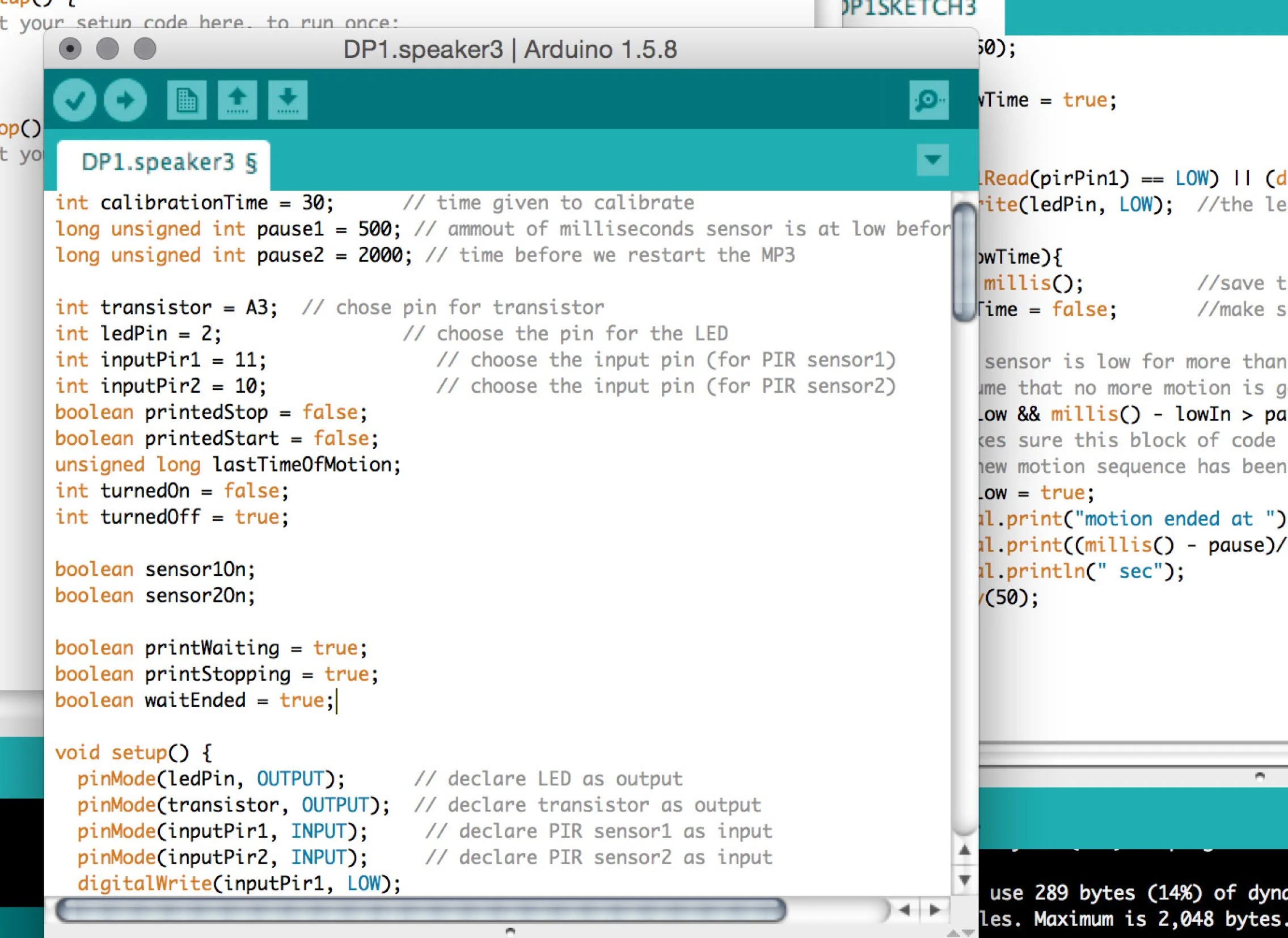
Task: Save the sketch with down-arrow icon
Action: [x=288, y=100]
